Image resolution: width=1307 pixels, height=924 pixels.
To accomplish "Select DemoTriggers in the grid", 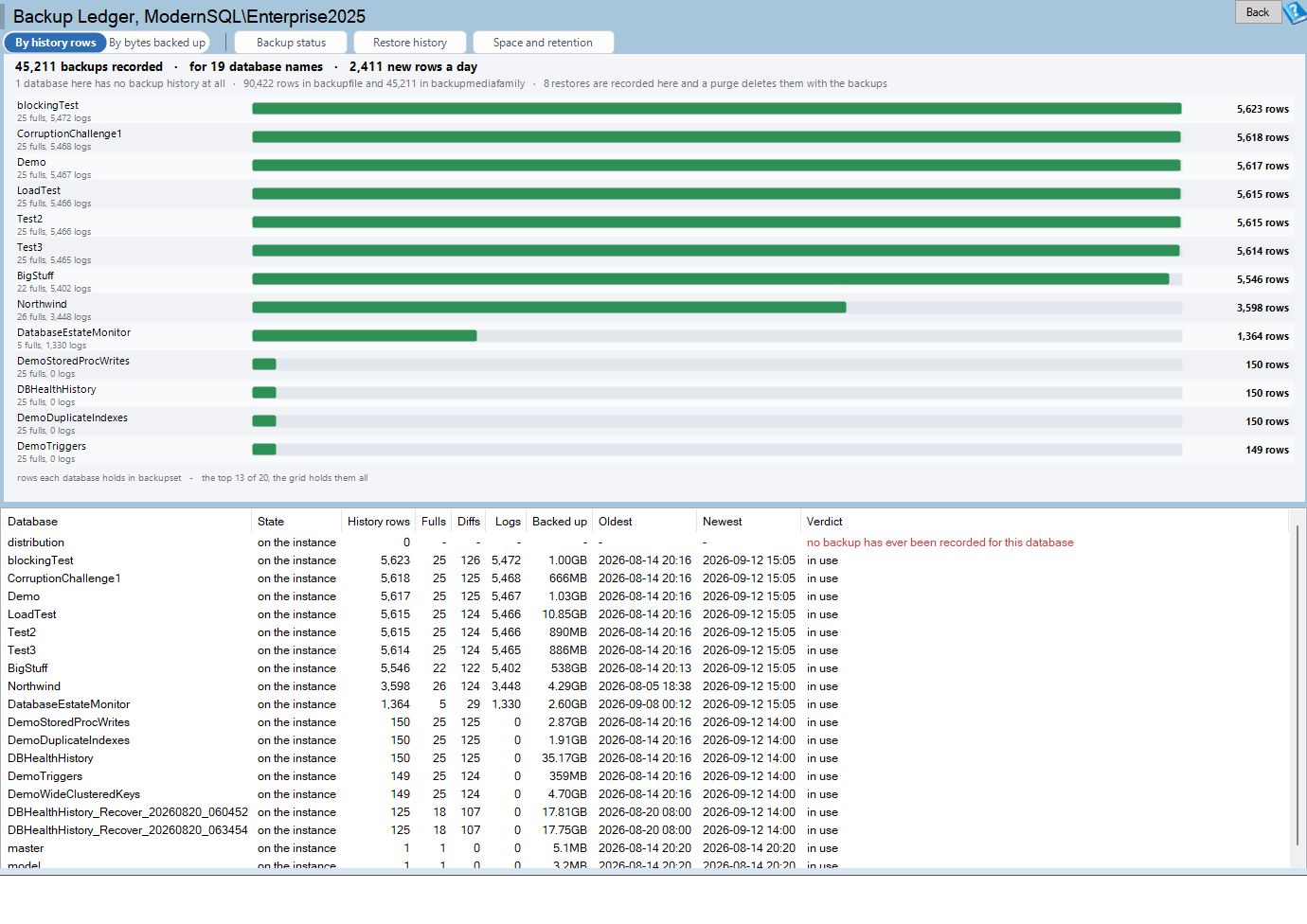I will point(644,776).
